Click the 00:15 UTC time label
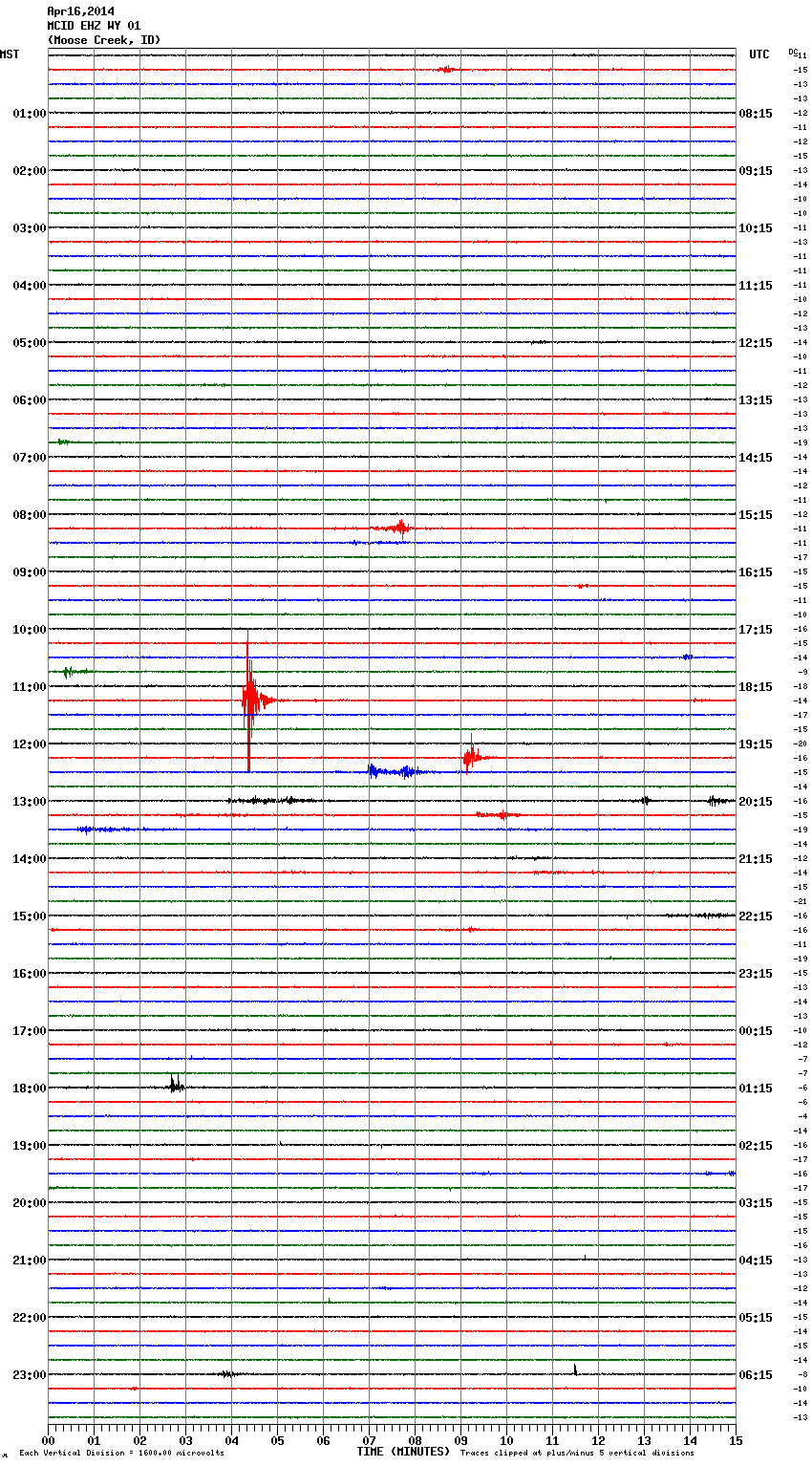Image resolution: width=812 pixels, height=1466 pixels. [756, 1031]
